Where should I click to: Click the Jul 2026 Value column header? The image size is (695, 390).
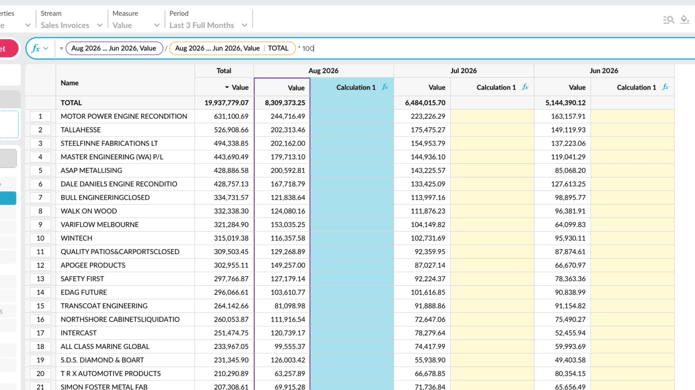(422, 87)
